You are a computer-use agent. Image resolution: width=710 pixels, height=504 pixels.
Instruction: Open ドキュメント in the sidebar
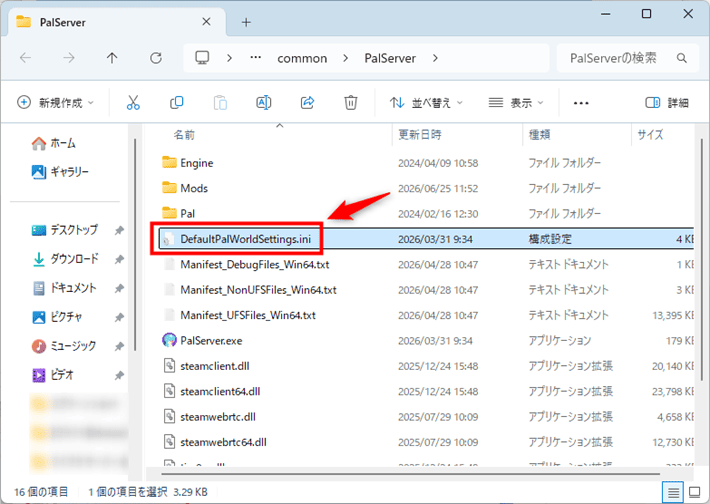(64, 288)
